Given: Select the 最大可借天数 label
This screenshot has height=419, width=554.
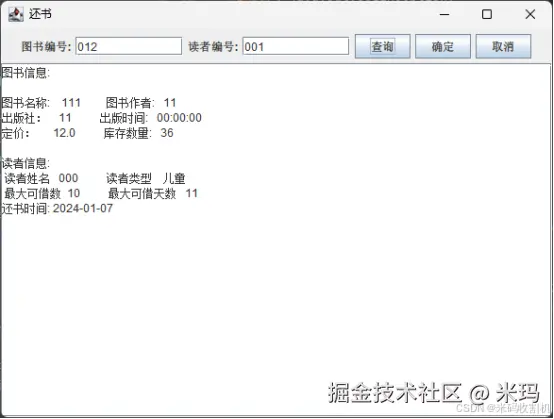Looking at the screenshot, I should [142, 194].
